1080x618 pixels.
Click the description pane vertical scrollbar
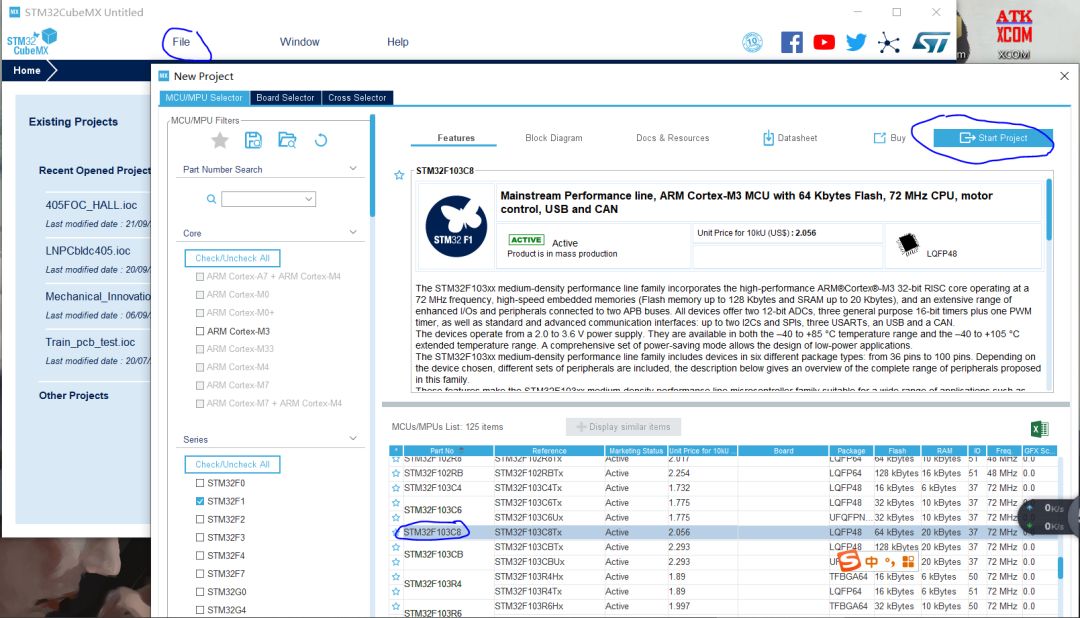click(x=1049, y=210)
